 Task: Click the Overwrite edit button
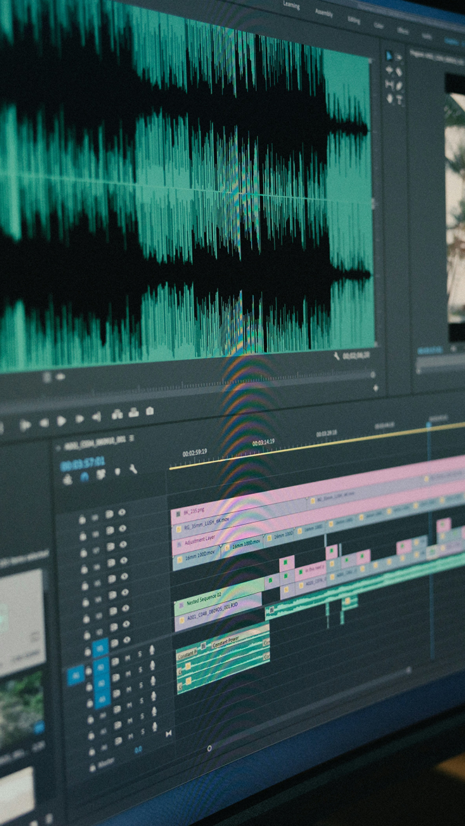pyautogui.click(x=134, y=412)
